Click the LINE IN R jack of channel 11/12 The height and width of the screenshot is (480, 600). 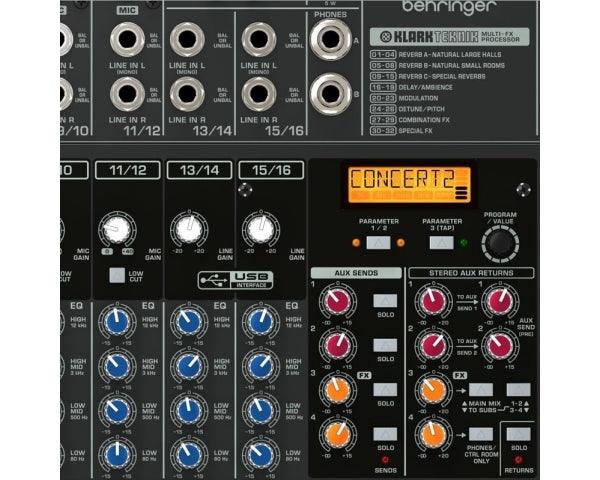pos(127,94)
